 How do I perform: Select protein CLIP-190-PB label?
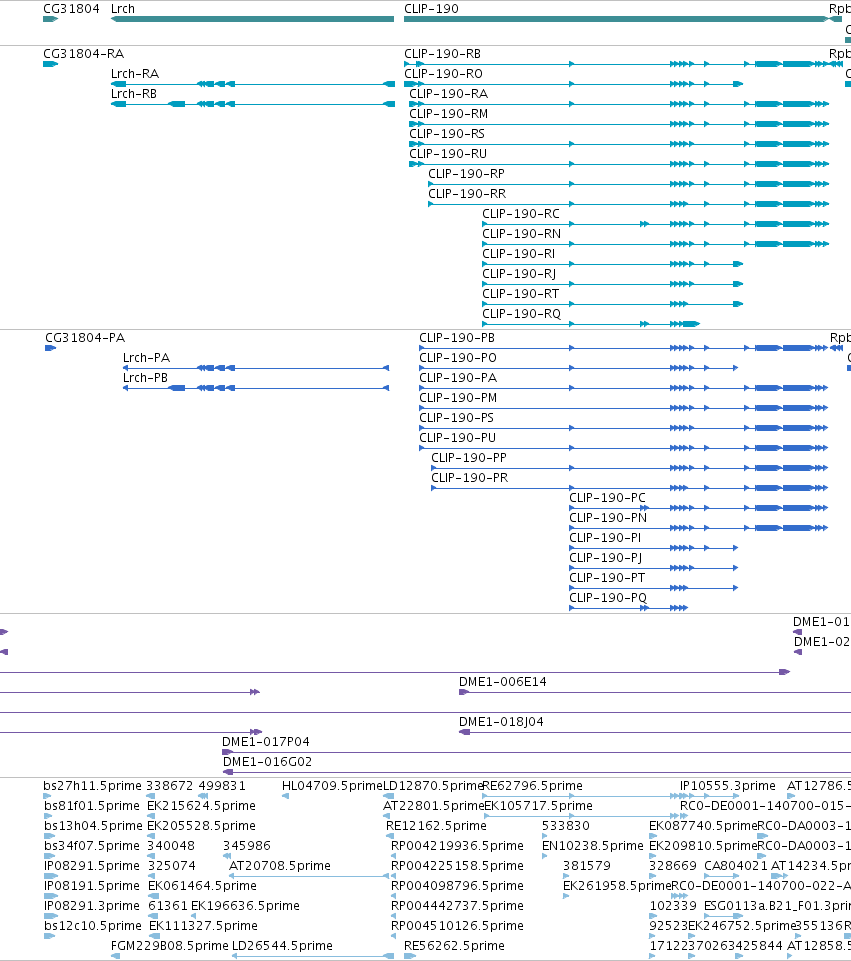tap(457, 338)
